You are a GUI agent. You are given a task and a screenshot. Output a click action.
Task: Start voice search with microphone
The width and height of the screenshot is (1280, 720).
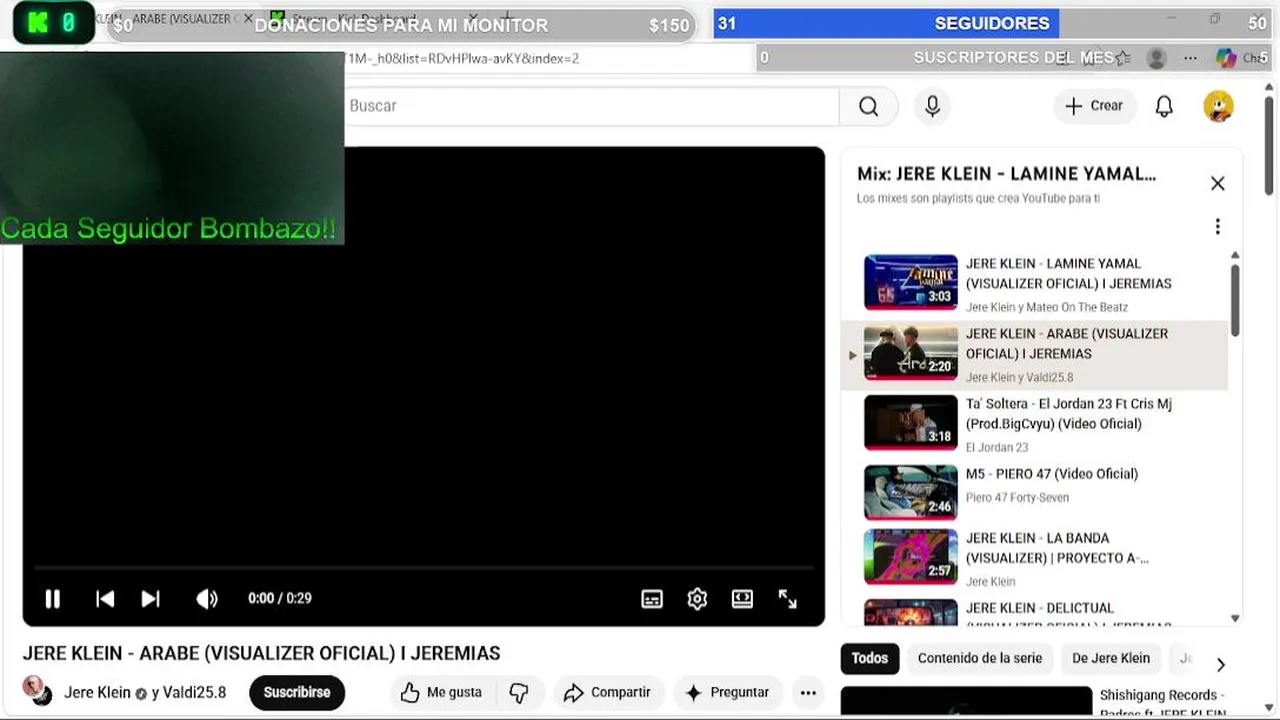pyautogui.click(x=932, y=106)
